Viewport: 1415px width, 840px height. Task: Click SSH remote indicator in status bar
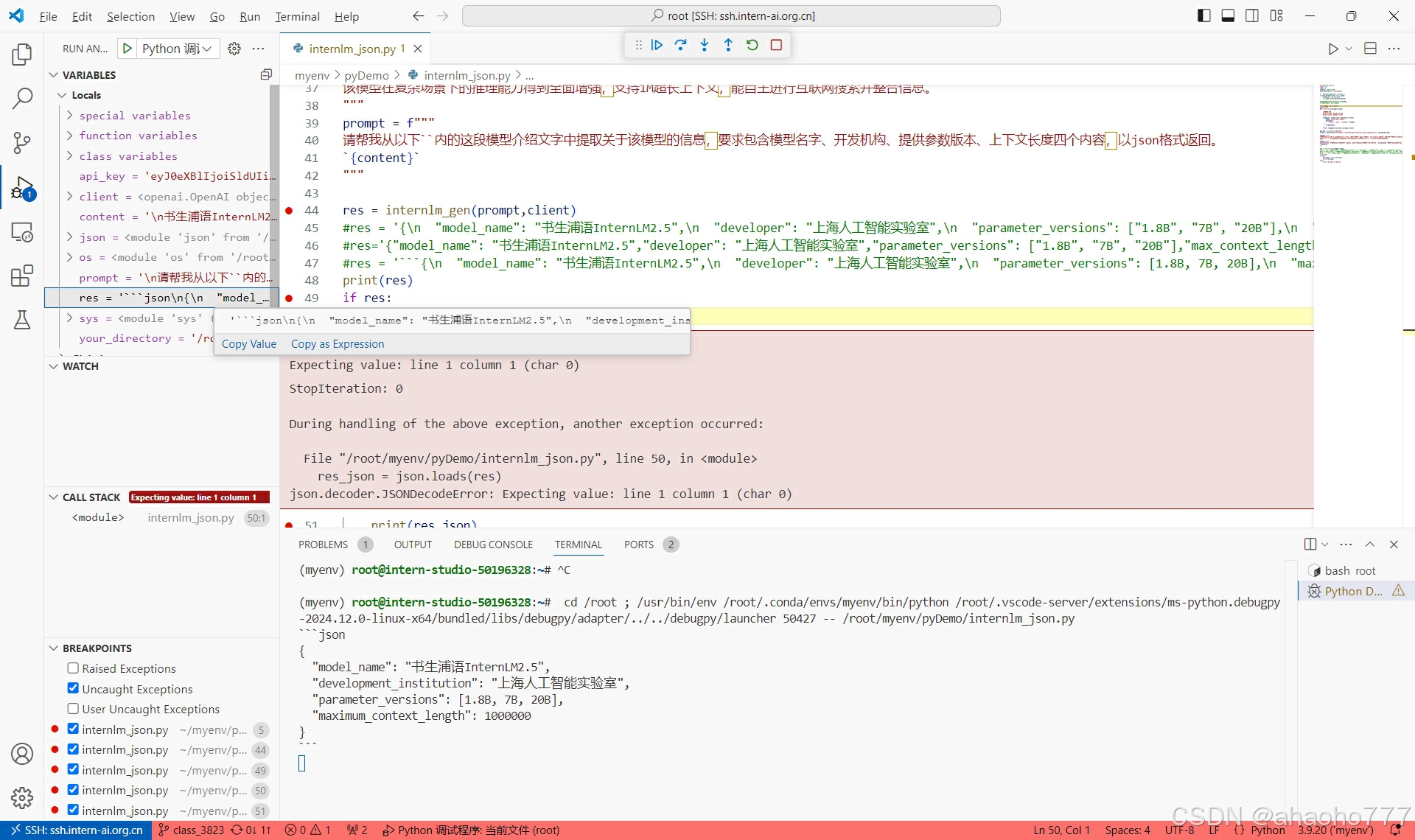point(77,830)
